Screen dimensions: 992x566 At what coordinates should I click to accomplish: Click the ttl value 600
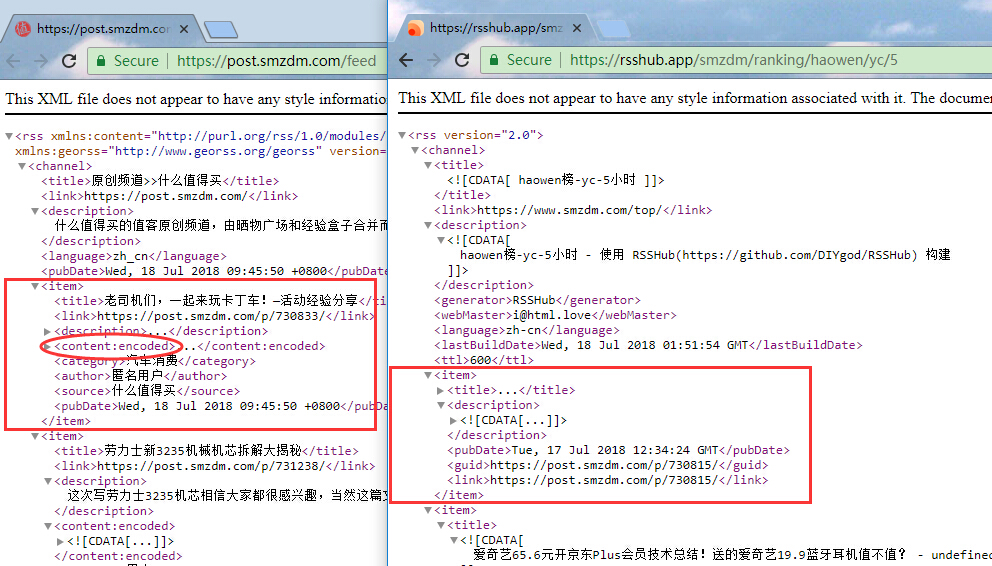click(x=481, y=360)
